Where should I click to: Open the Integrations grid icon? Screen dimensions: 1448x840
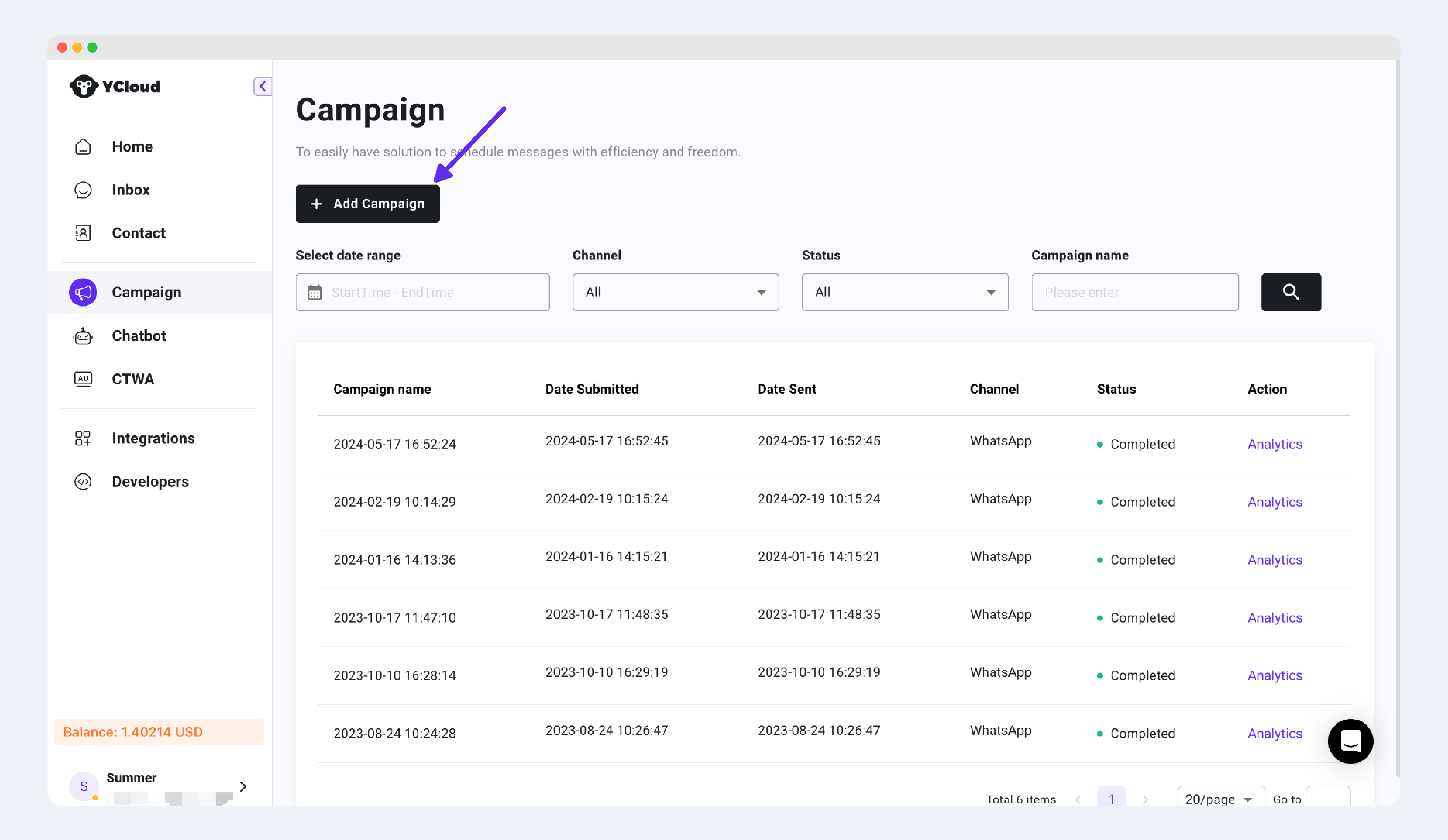[83, 439]
